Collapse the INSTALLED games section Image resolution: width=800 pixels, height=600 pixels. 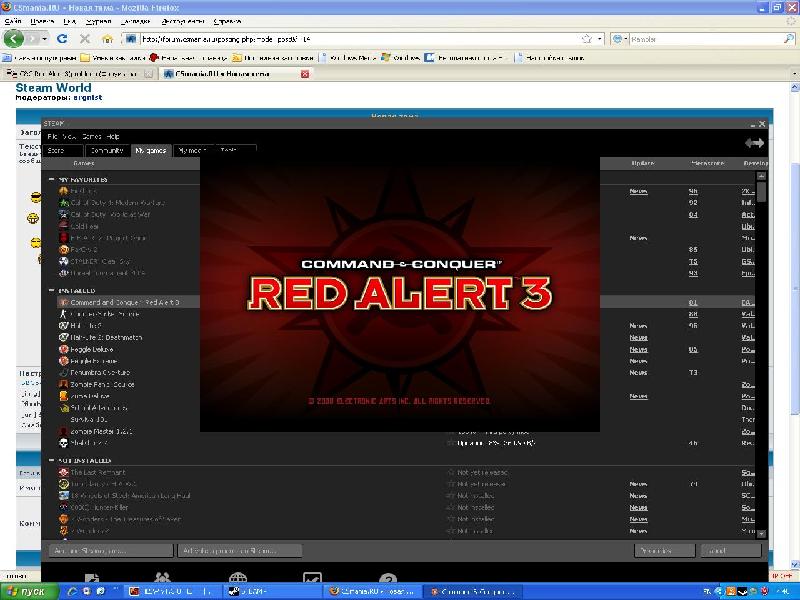click(52, 291)
